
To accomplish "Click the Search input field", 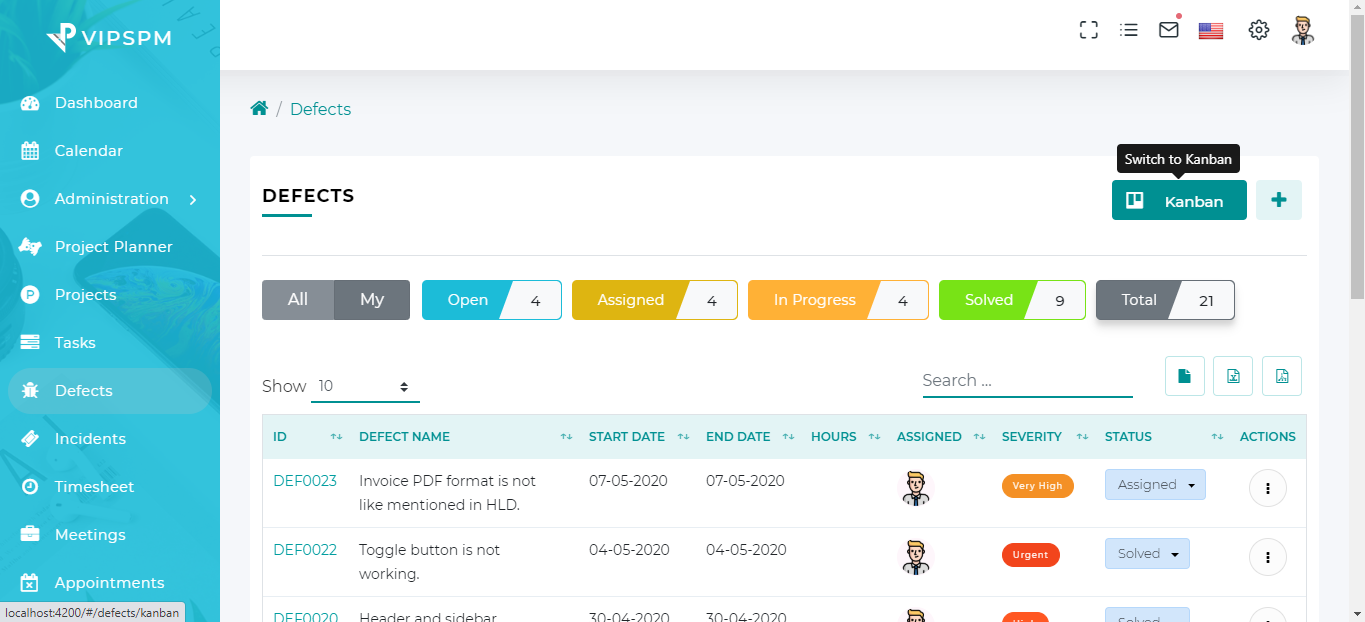I will click(1027, 381).
